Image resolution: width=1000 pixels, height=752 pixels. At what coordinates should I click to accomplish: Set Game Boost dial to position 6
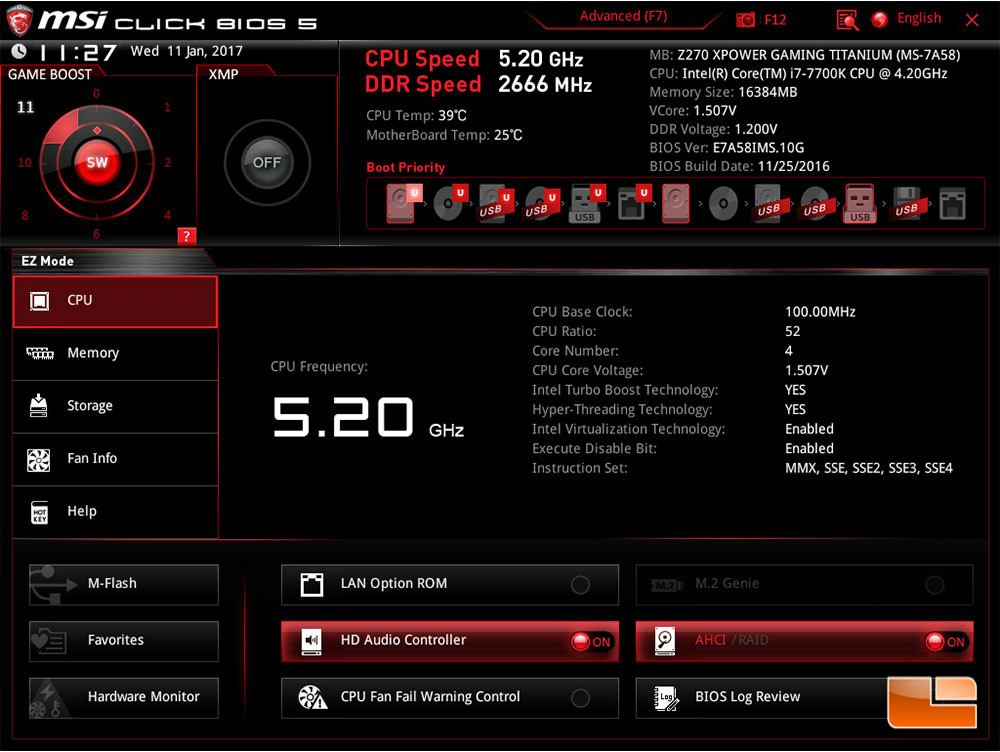(96, 234)
